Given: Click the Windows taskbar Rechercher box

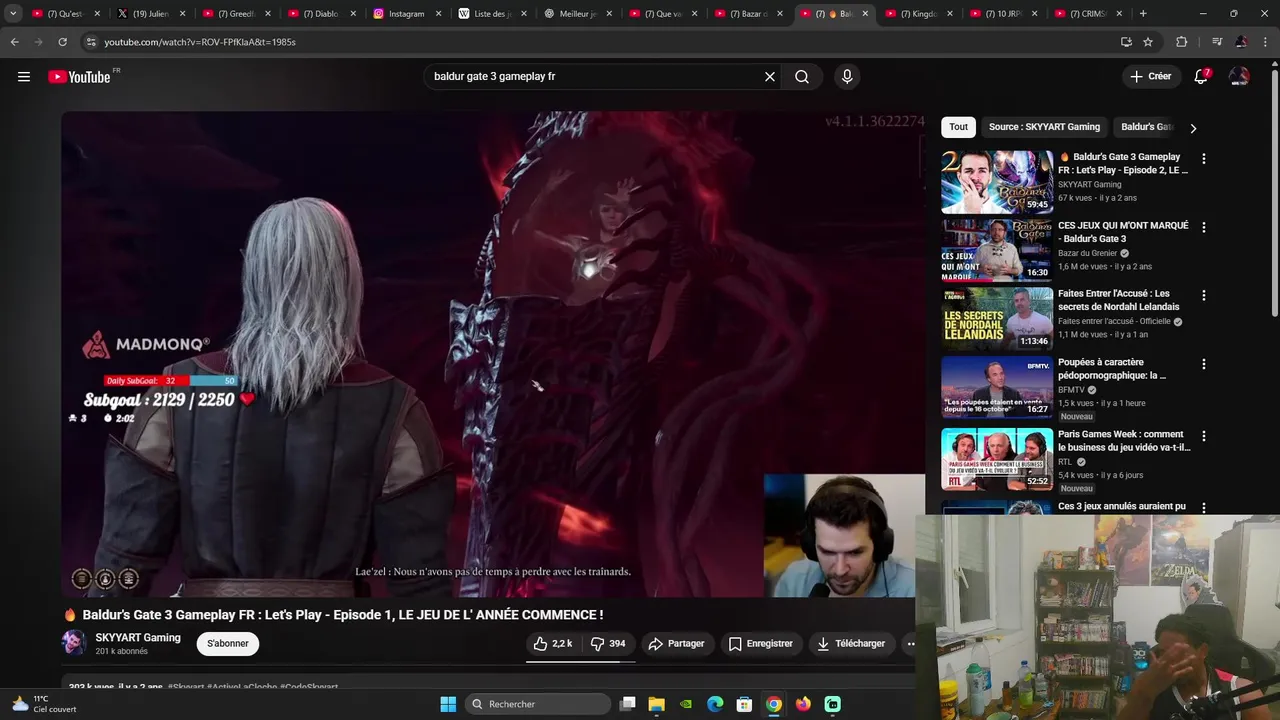Looking at the screenshot, I should (x=538, y=704).
